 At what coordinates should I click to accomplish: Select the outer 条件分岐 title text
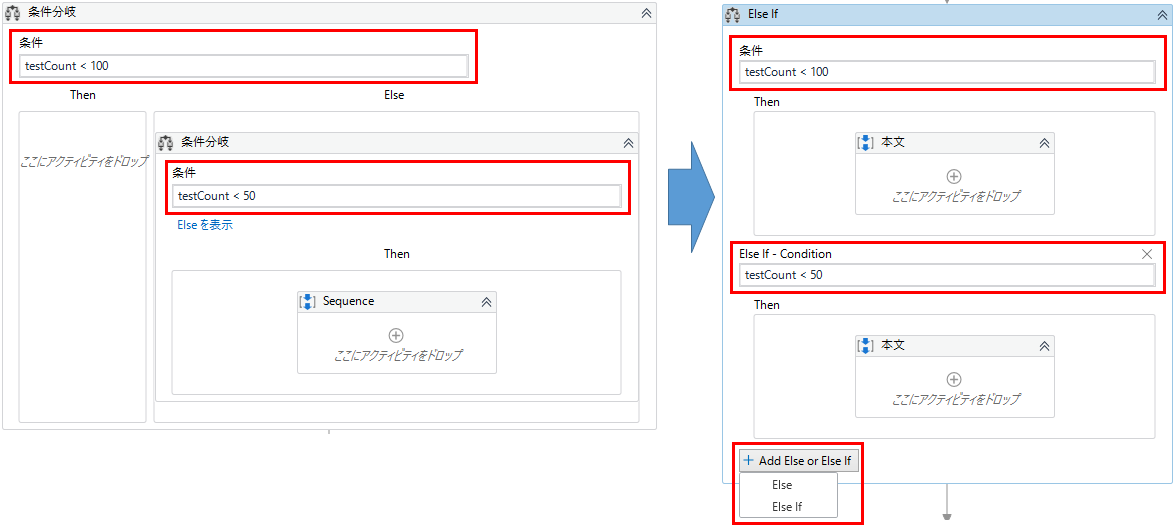pyautogui.click(x=52, y=13)
